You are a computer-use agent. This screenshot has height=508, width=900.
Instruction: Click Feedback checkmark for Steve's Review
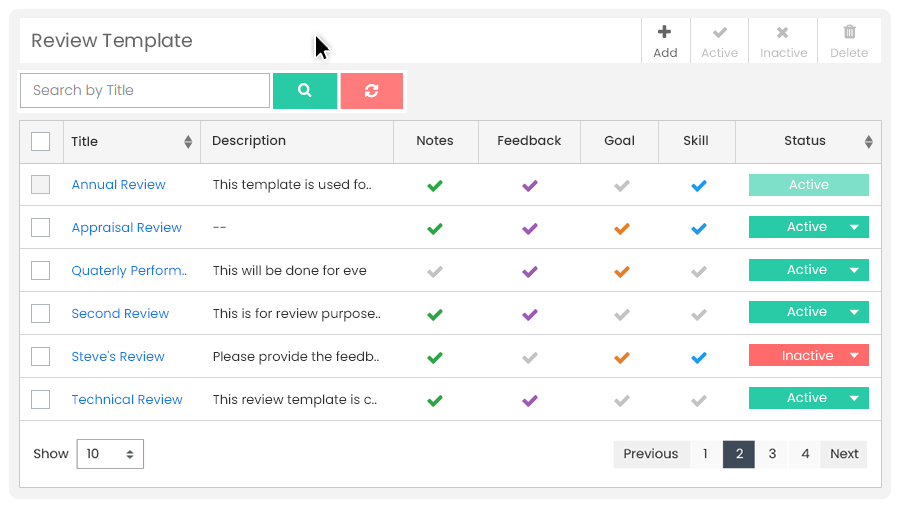[x=530, y=358]
